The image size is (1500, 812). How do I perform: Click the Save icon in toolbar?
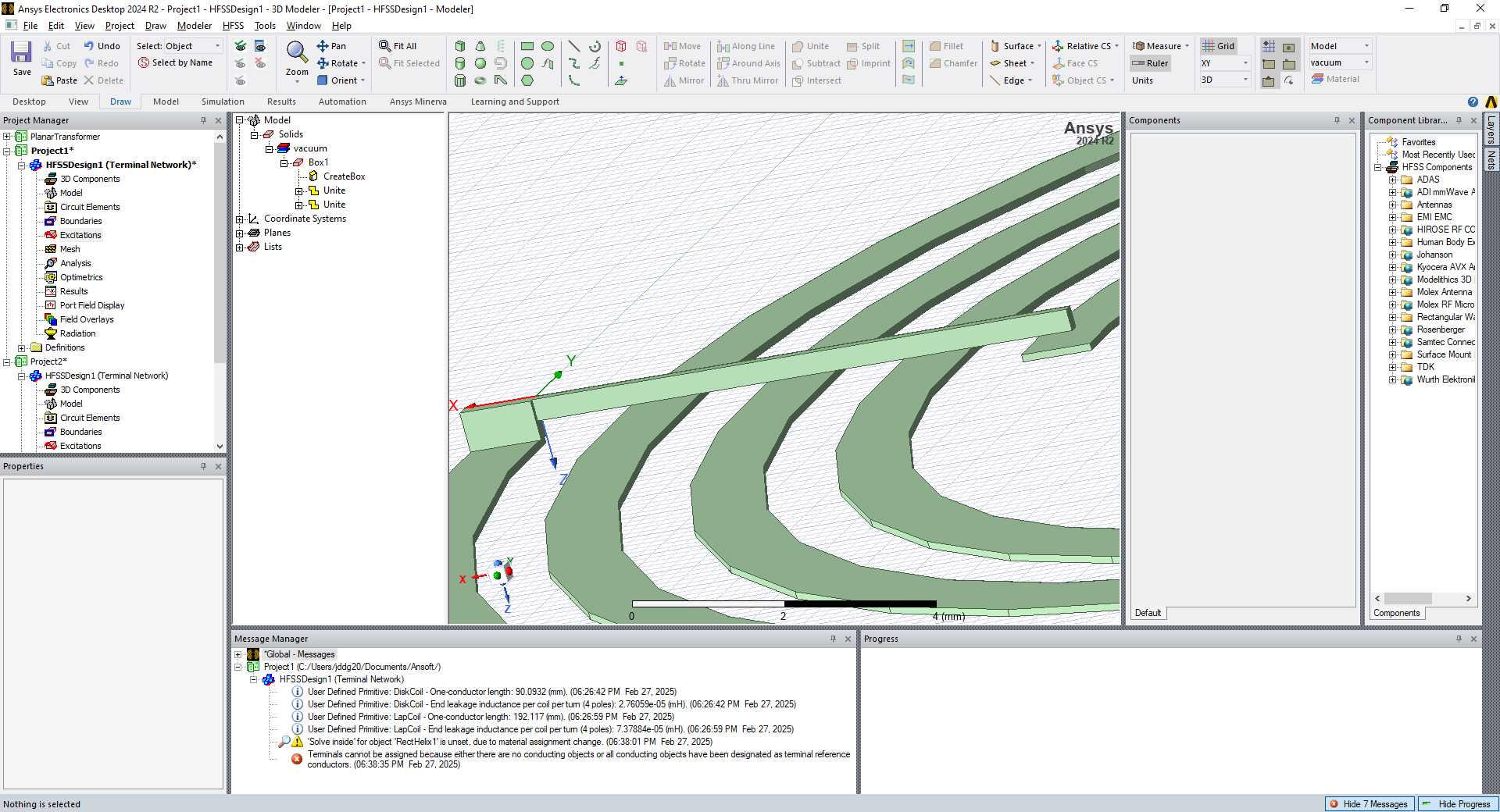pos(21,59)
